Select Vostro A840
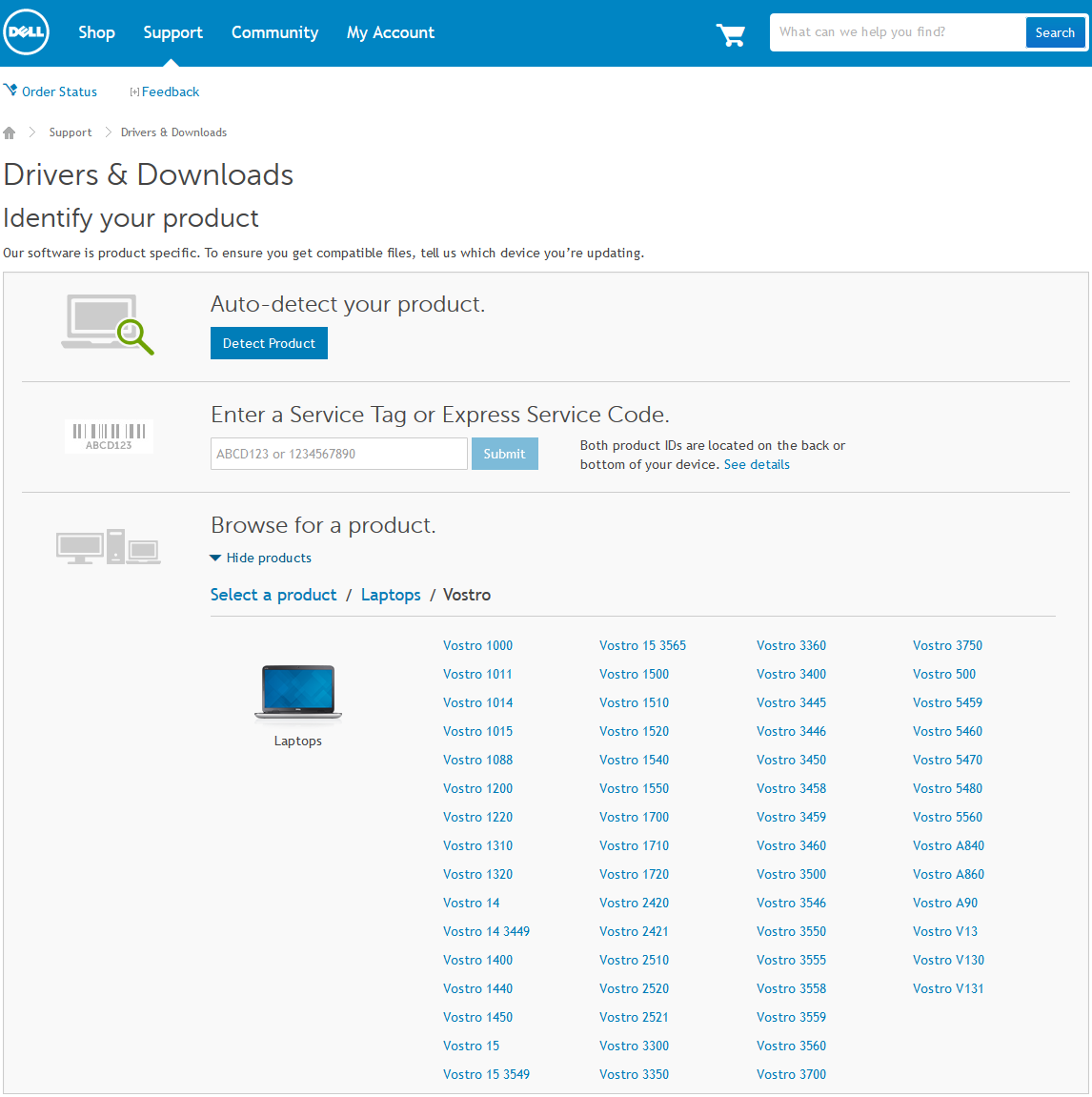This screenshot has width=1092, height=1097. click(949, 845)
